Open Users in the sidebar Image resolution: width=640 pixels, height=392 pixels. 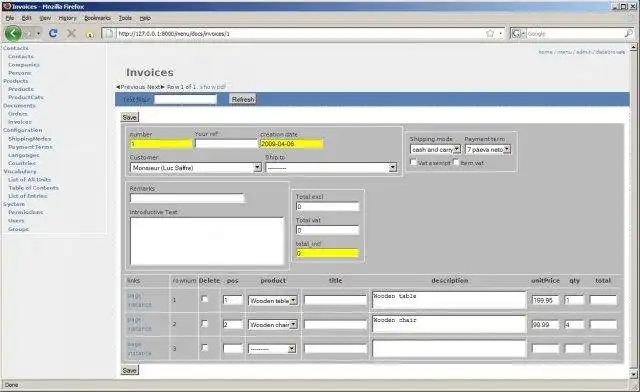point(16,220)
